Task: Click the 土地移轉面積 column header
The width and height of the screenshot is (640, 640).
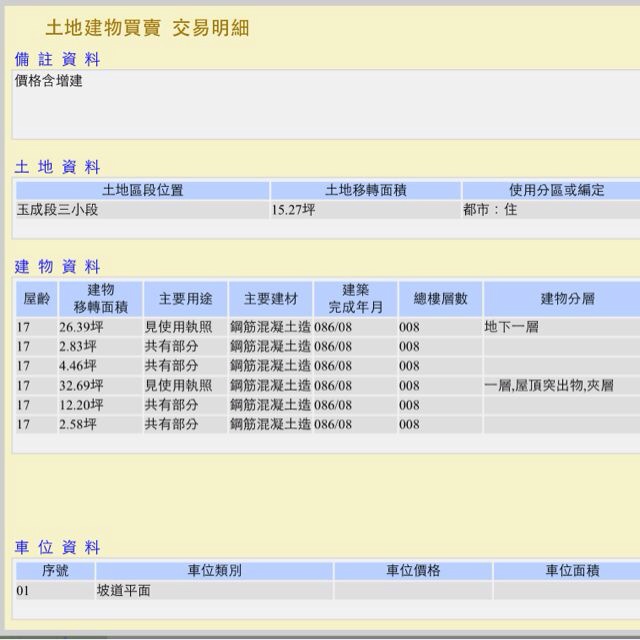Action: (366, 190)
